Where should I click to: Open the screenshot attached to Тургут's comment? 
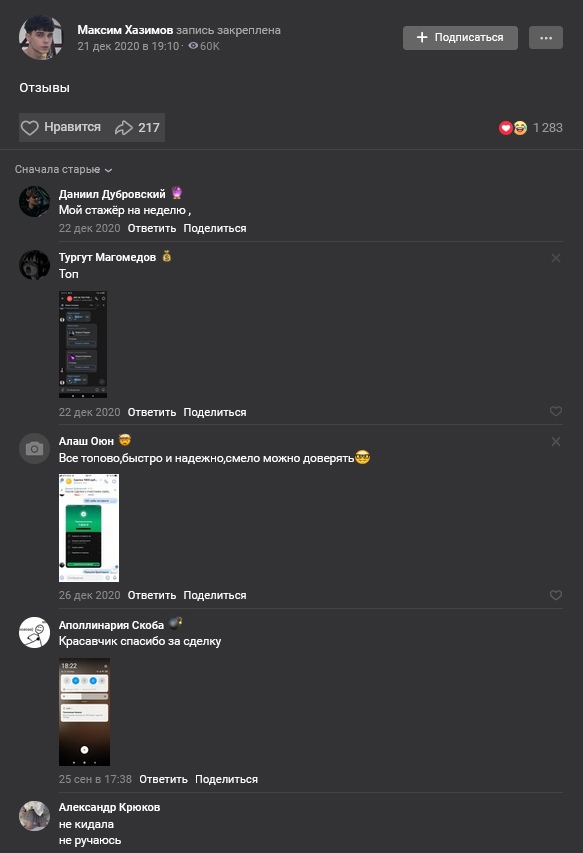click(83, 344)
